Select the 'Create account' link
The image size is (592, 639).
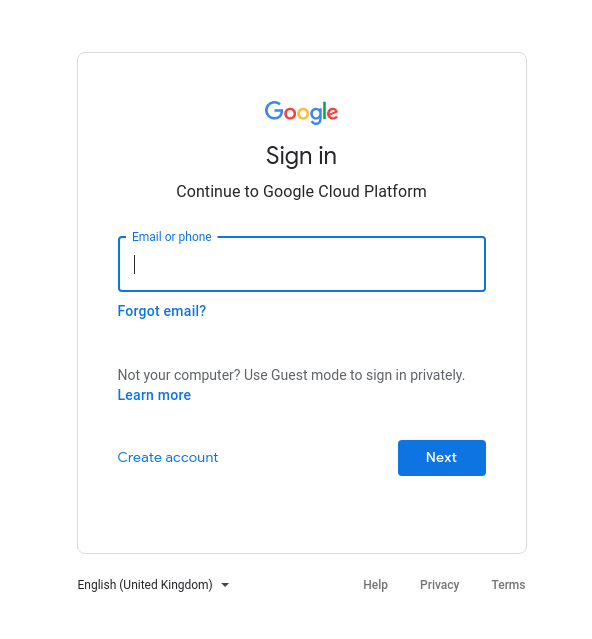coord(168,457)
